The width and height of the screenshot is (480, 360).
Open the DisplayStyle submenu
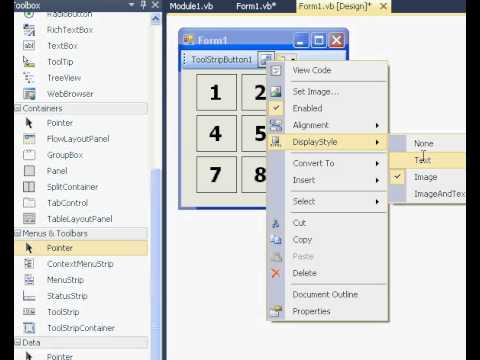point(328,142)
